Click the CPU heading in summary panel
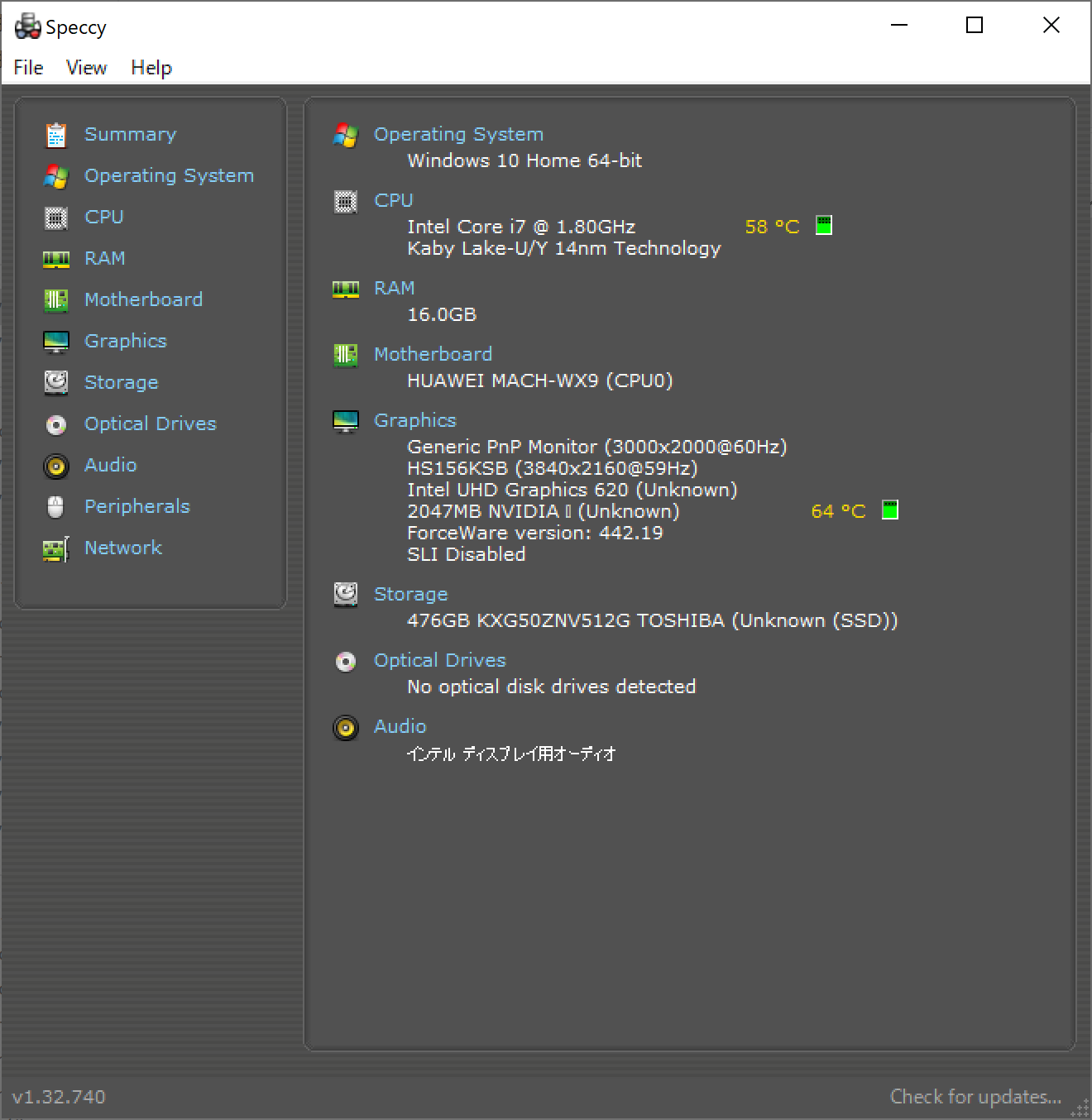The width and height of the screenshot is (1092, 1120). click(x=394, y=200)
